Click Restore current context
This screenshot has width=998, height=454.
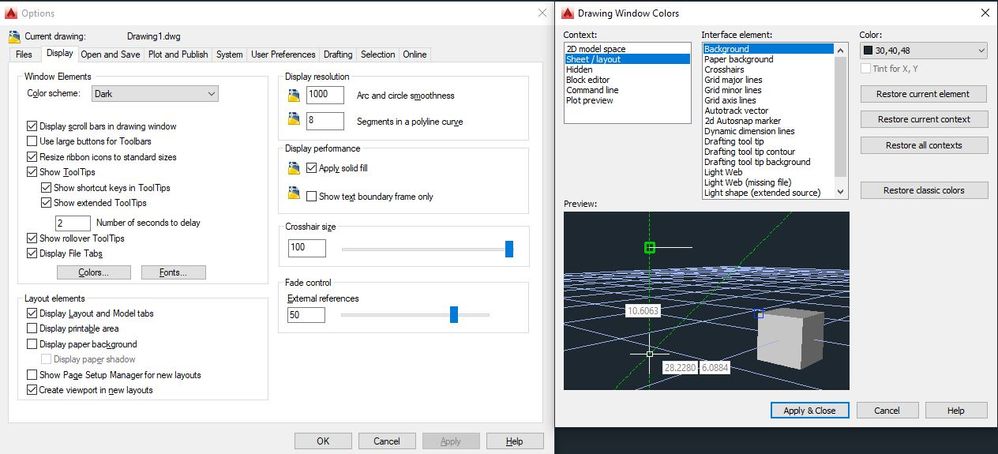click(x=923, y=120)
